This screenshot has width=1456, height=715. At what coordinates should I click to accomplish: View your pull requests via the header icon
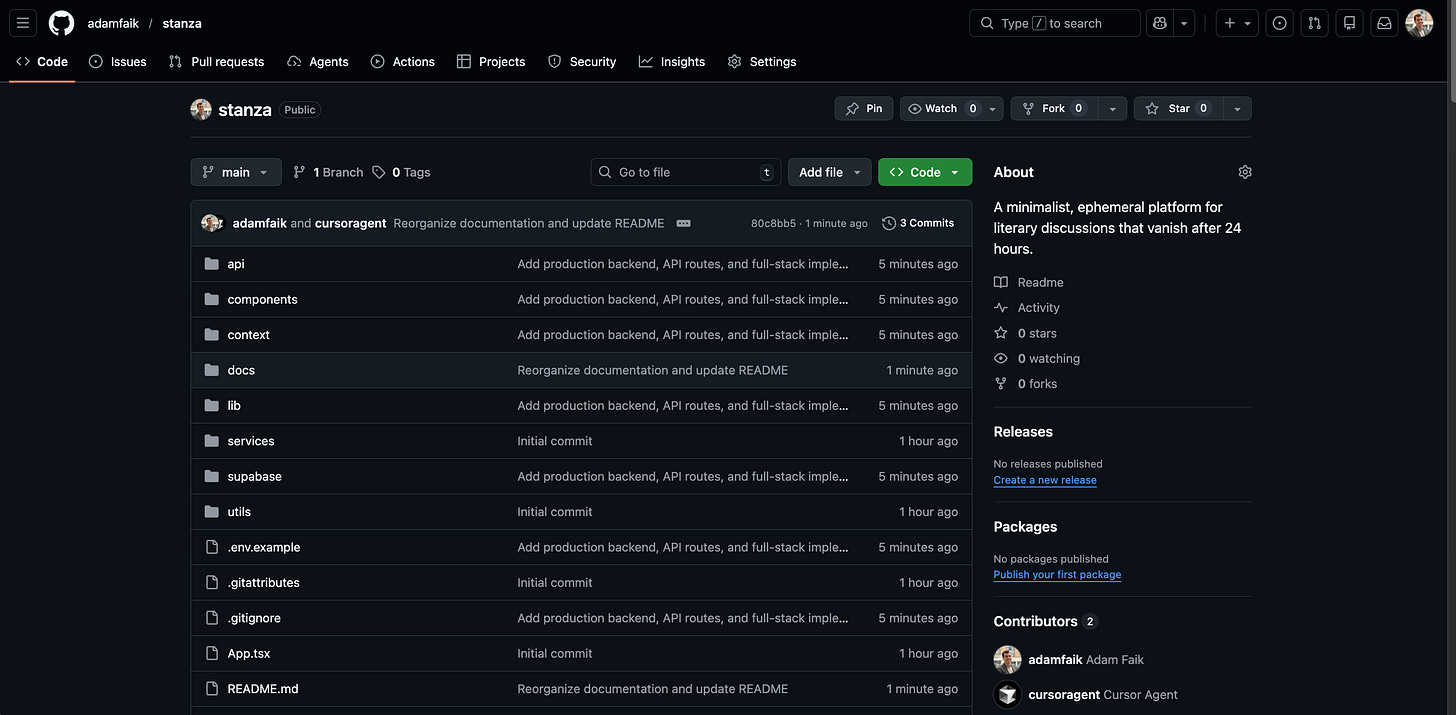[x=1314, y=22]
